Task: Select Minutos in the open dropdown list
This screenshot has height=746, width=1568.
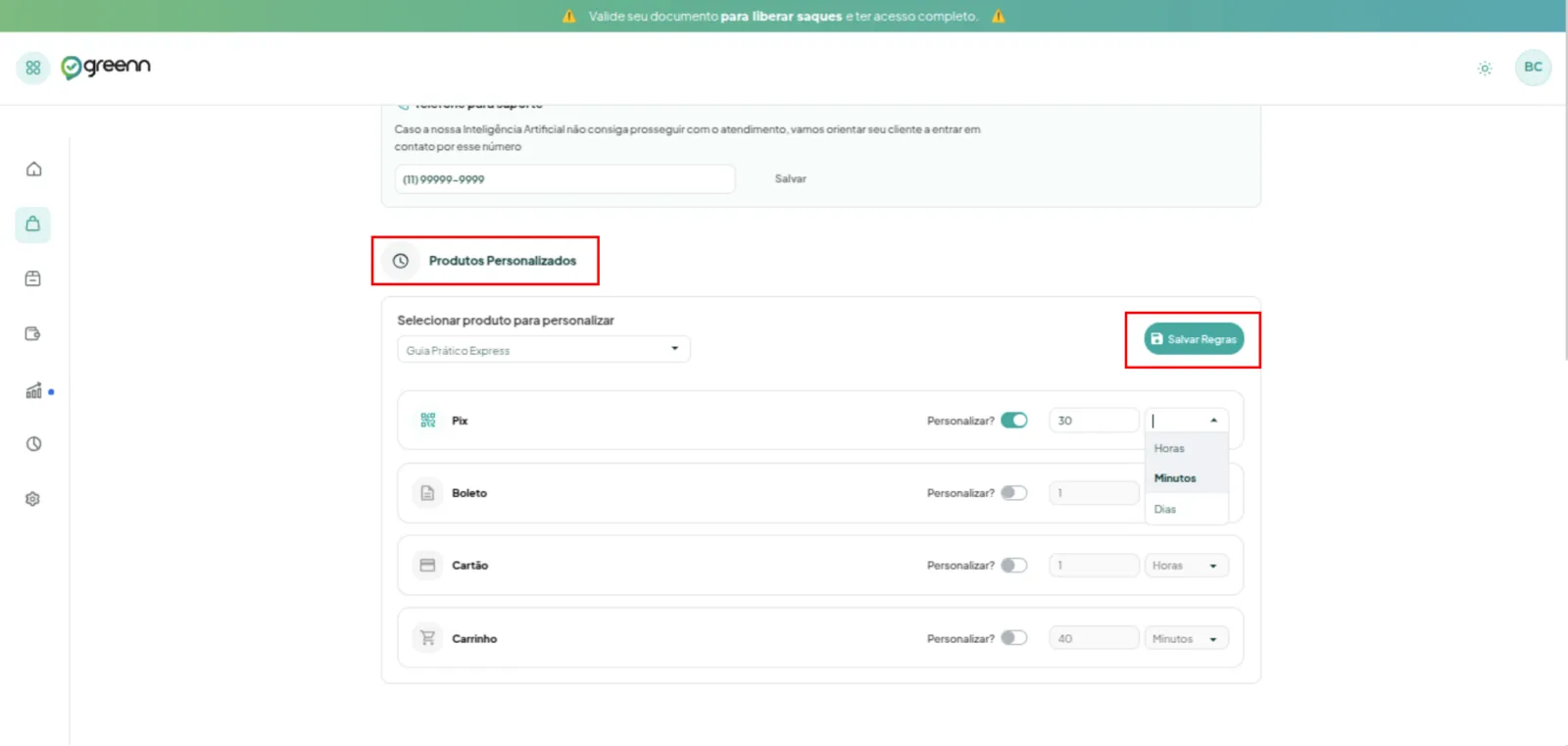Action: 1187,478
